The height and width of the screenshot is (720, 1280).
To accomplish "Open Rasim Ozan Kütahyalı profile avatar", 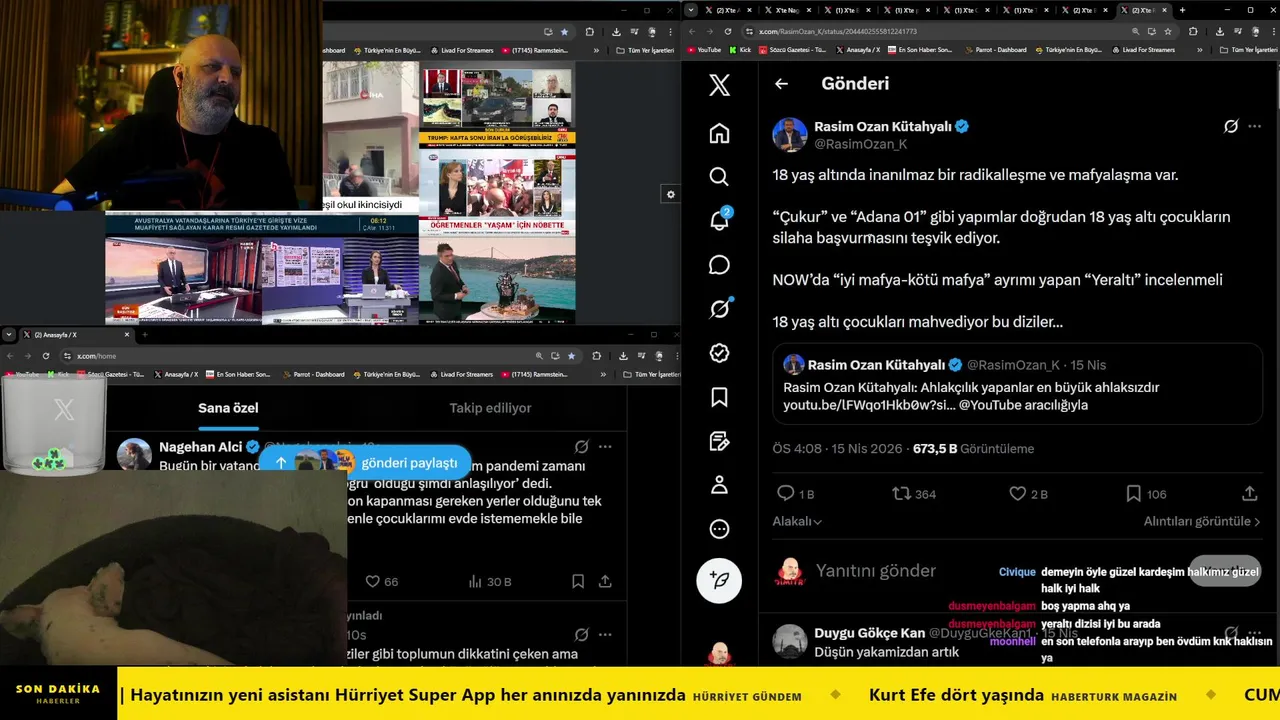I will [790, 135].
